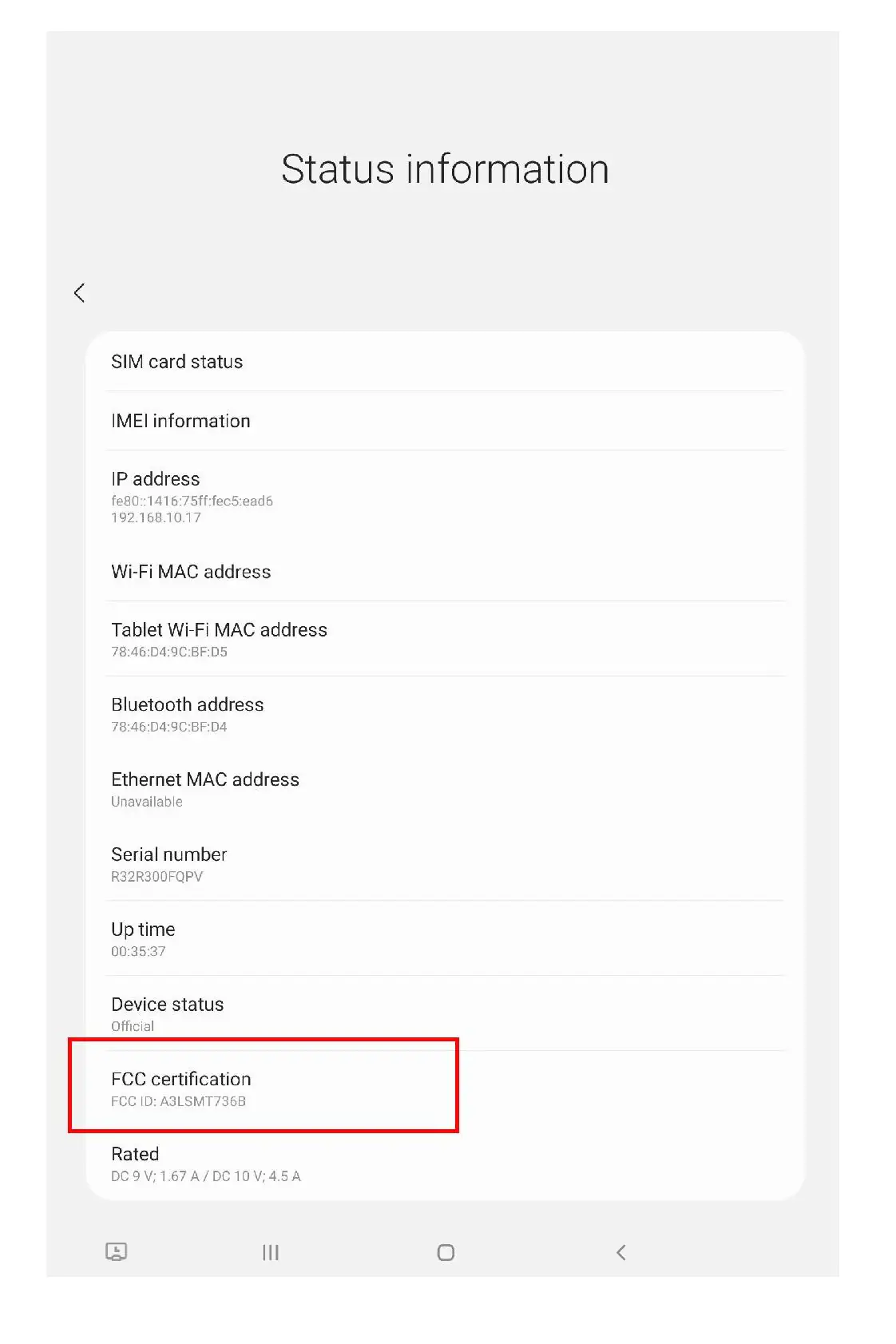Open SIM card status
Viewport: 896px width, 1344px height.
click(x=445, y=362)
